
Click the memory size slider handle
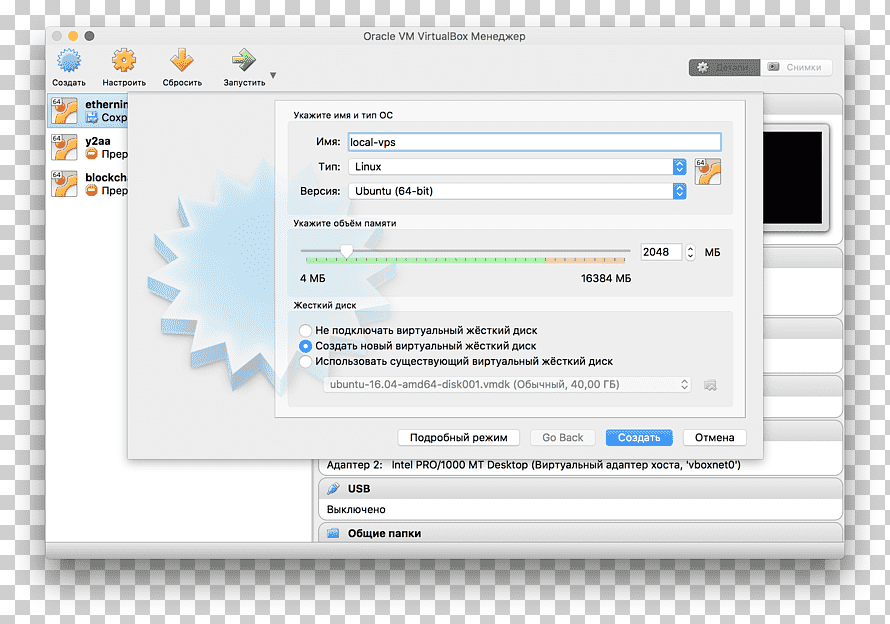pyautogui.click(x=347, y=251)
